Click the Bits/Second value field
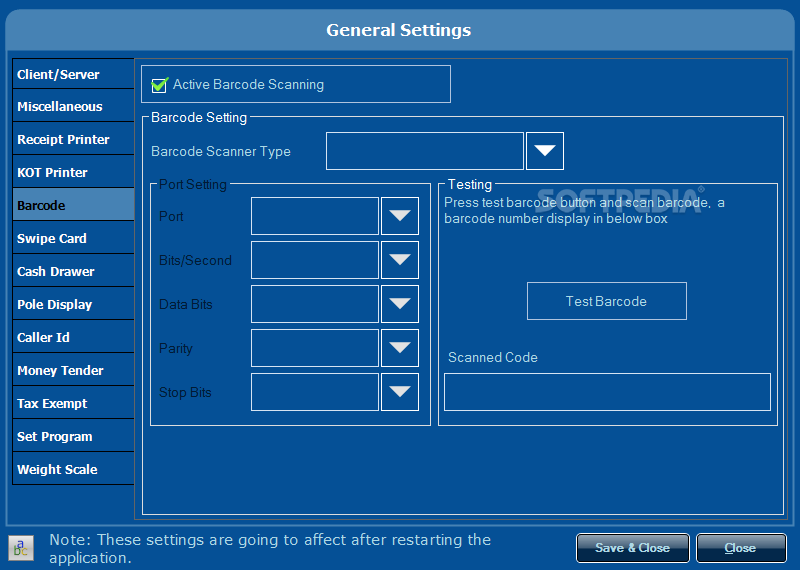Screen dimensions: 800x570 click(x=315, y=260)
